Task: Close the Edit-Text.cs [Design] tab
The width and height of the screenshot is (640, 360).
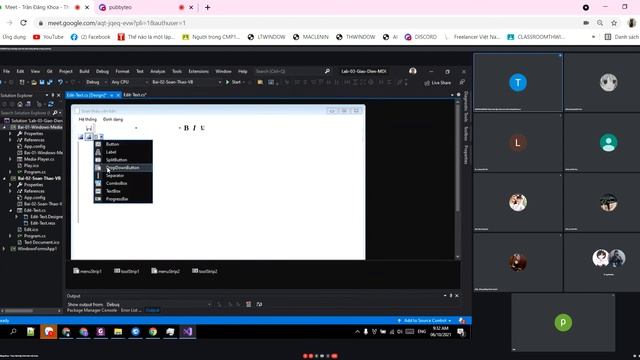Action: 118,95
